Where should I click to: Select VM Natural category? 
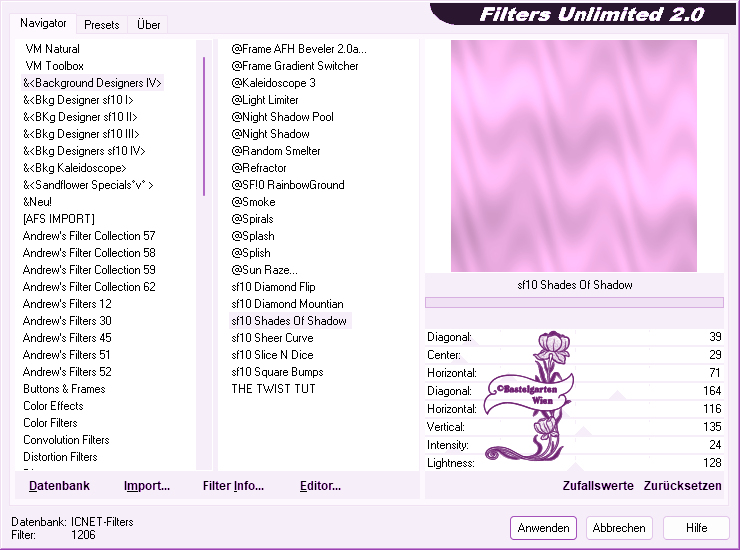click(52, 49)
